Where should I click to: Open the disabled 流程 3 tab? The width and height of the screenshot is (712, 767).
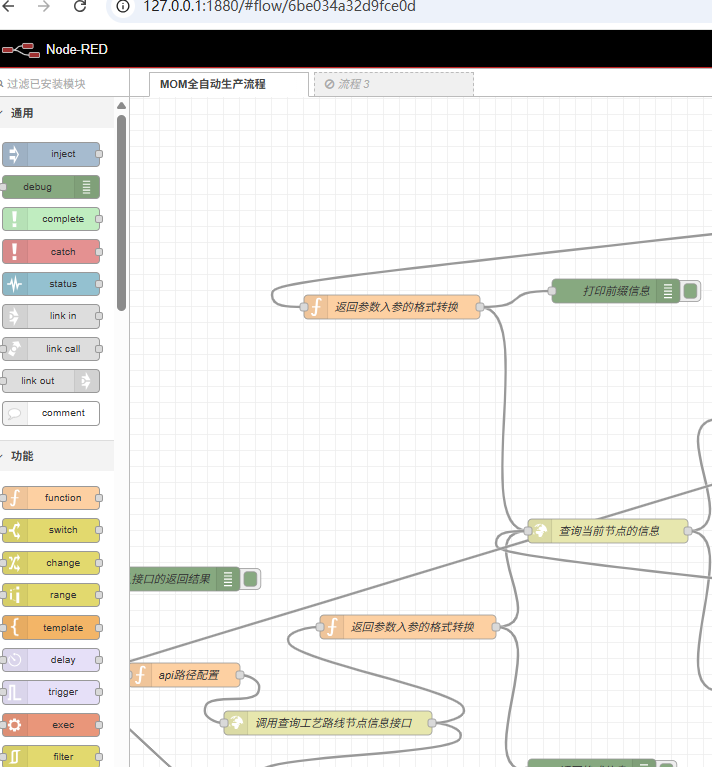pyautogui.click(x=392, y=84)
